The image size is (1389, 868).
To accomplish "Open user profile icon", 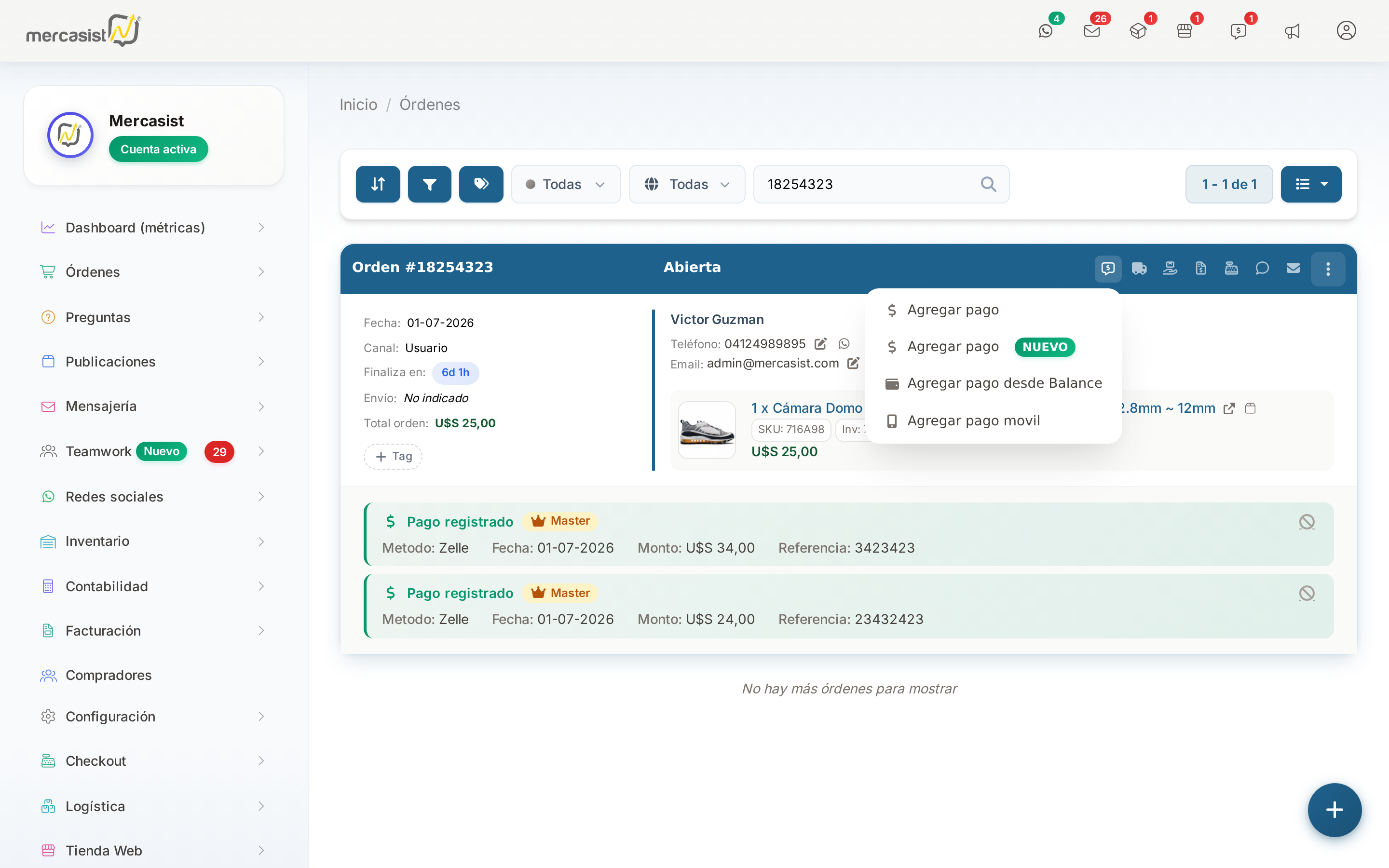I will tap(1346, 30).
